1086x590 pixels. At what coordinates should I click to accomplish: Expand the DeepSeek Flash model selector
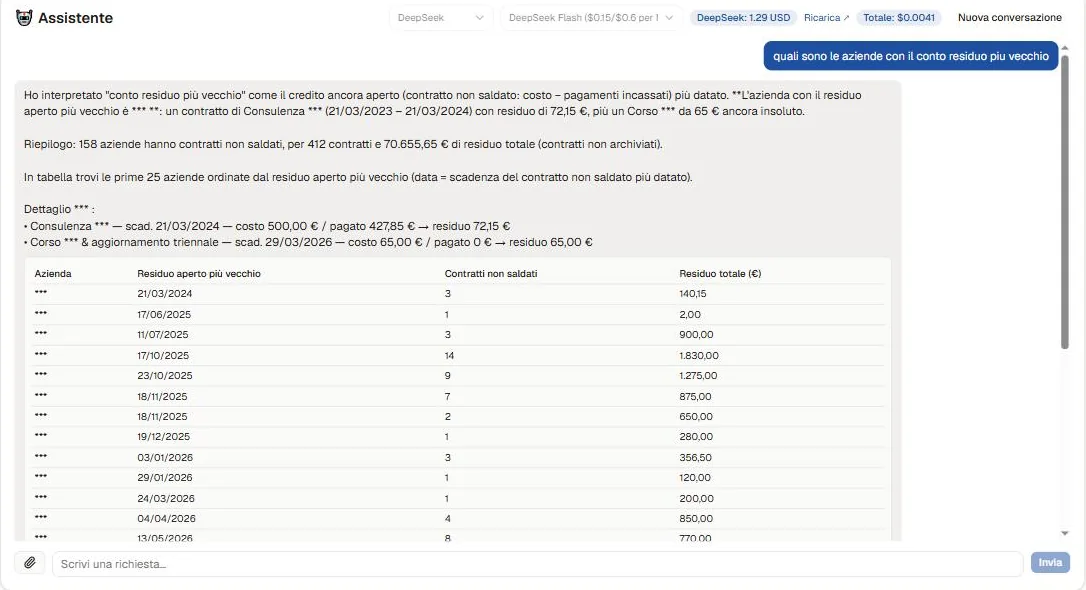(591, 18)
